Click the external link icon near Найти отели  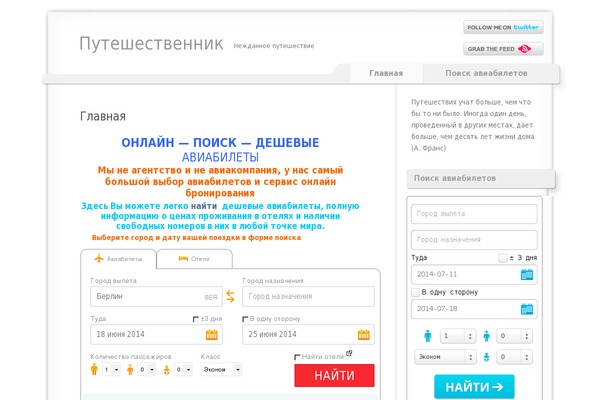tap(349, 353)
